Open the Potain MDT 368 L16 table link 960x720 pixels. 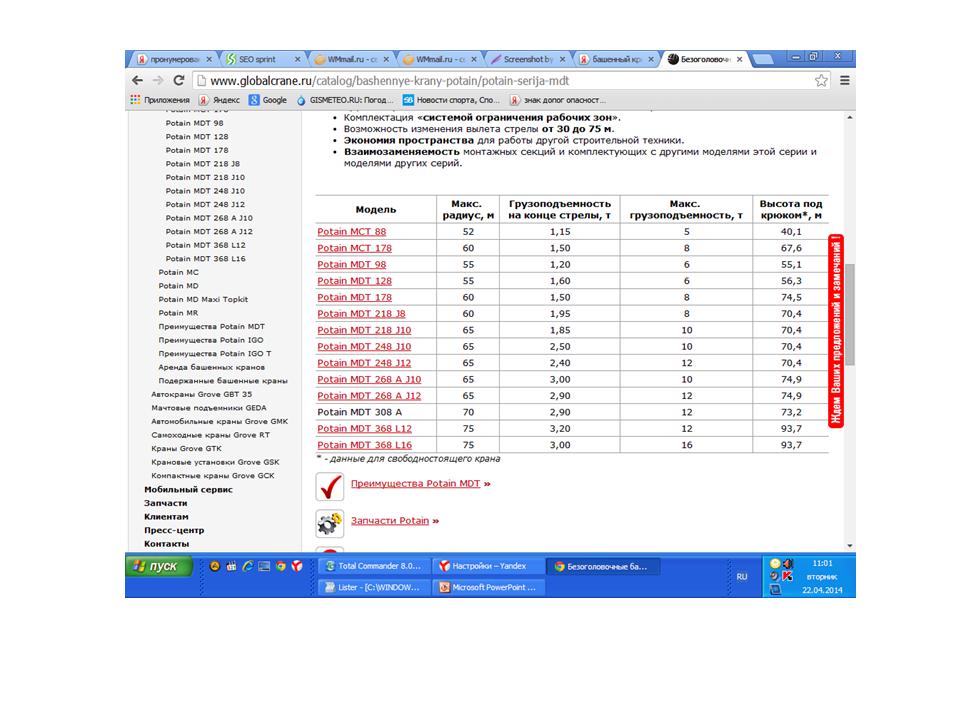pyautogui.click(x=364, y=445)
